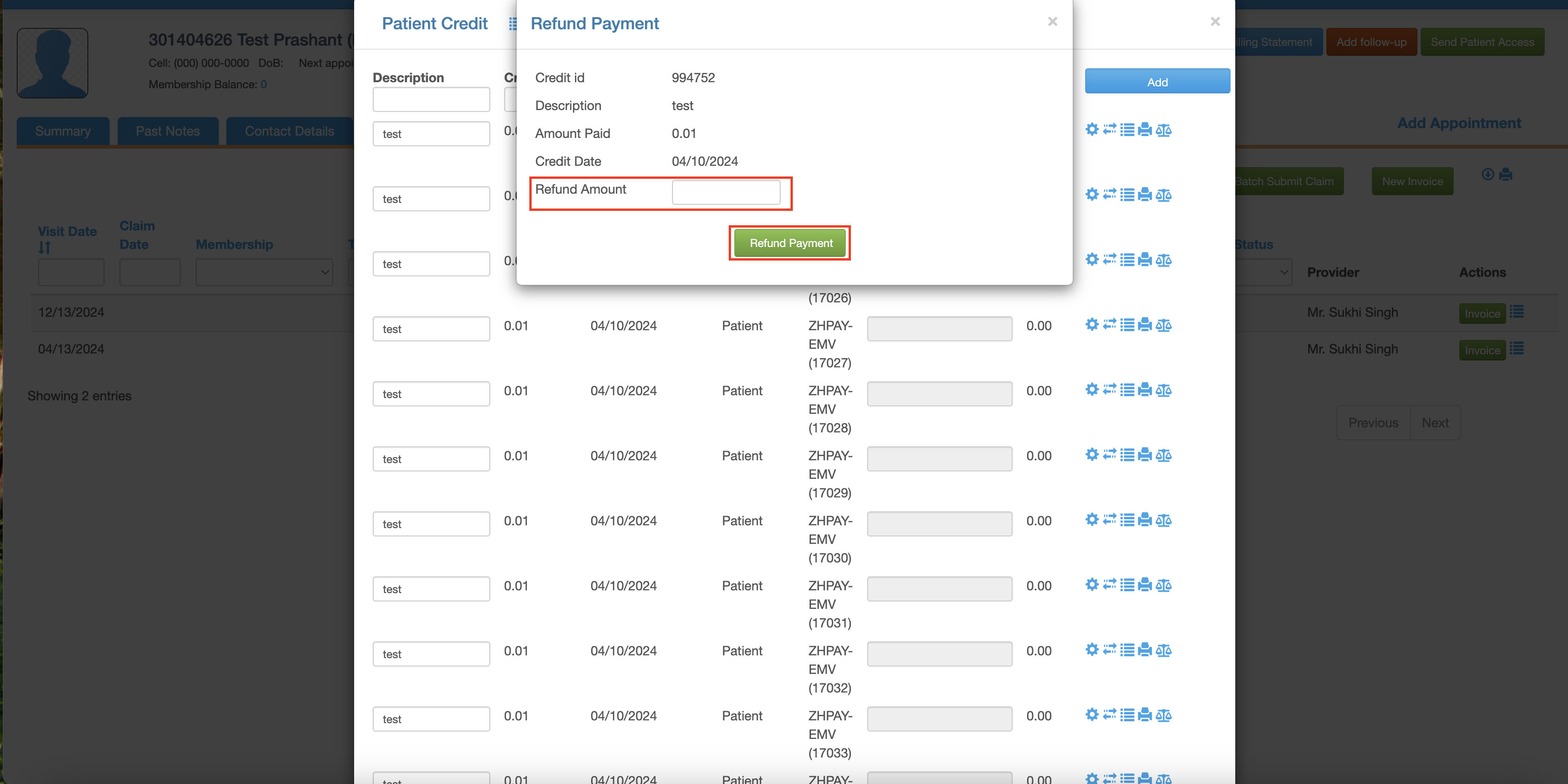
Task: Print receipt icon for row 17027
Action: click(1145, 325)
